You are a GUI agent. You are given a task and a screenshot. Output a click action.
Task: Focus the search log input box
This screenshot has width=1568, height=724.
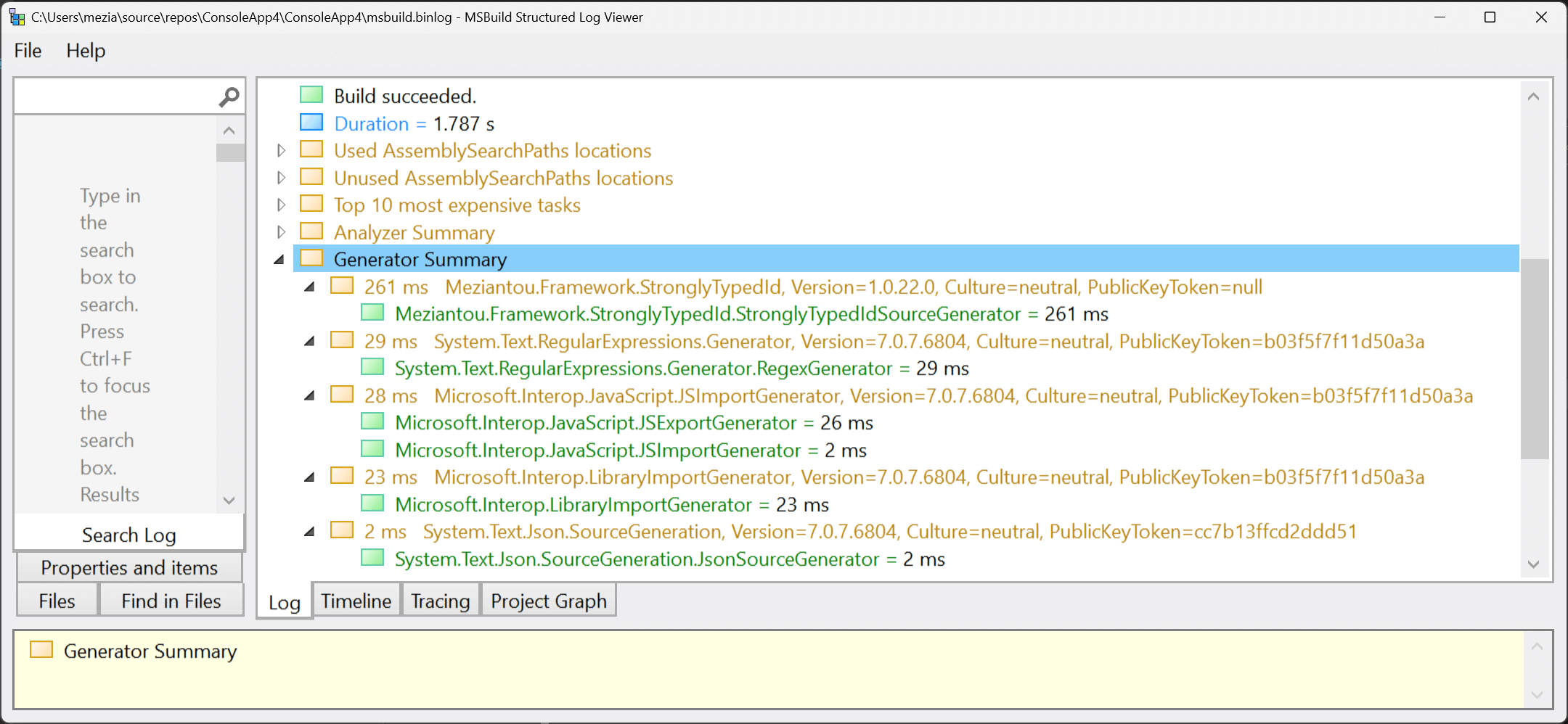point(116,96)
